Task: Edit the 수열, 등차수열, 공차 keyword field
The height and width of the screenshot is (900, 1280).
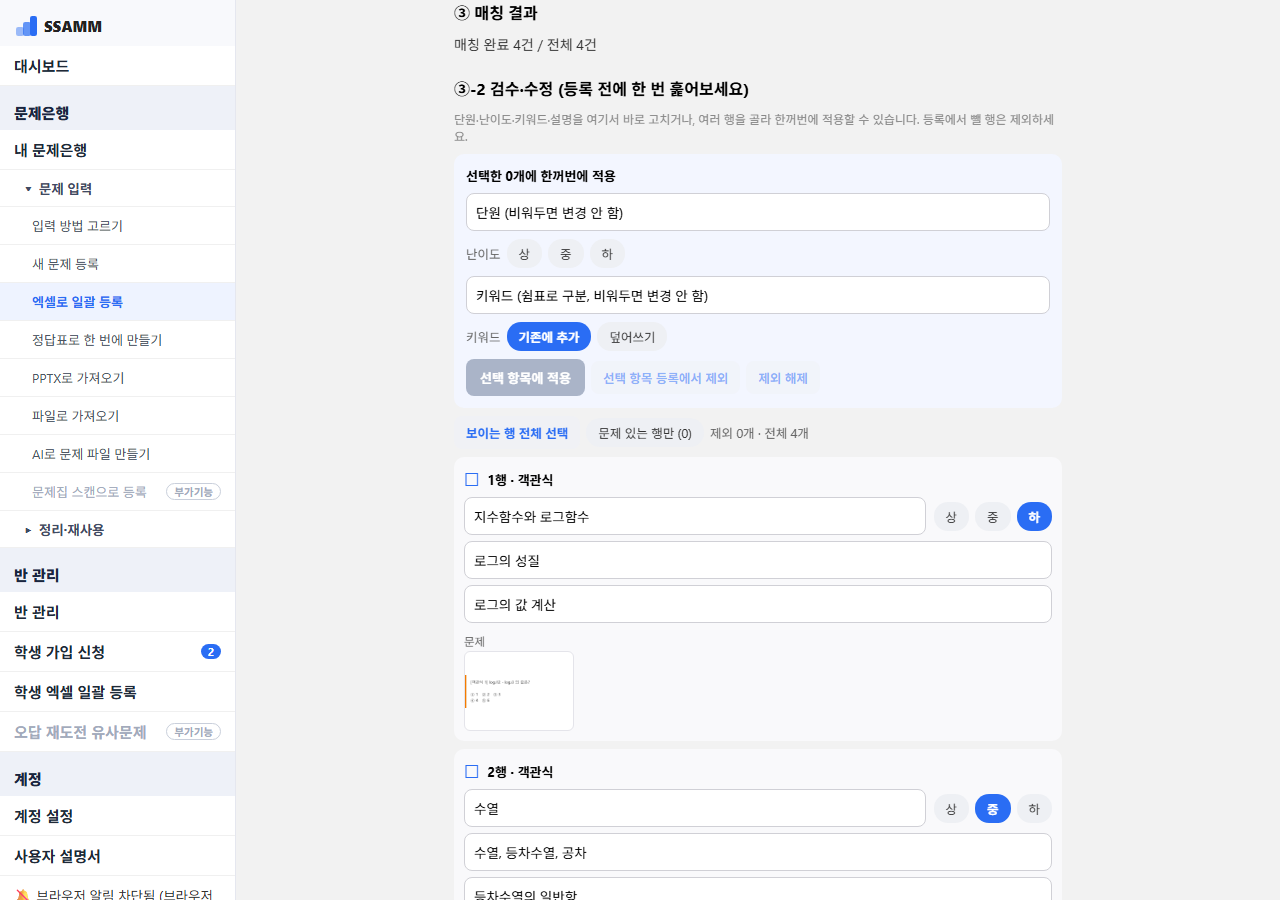Action: 758,852
